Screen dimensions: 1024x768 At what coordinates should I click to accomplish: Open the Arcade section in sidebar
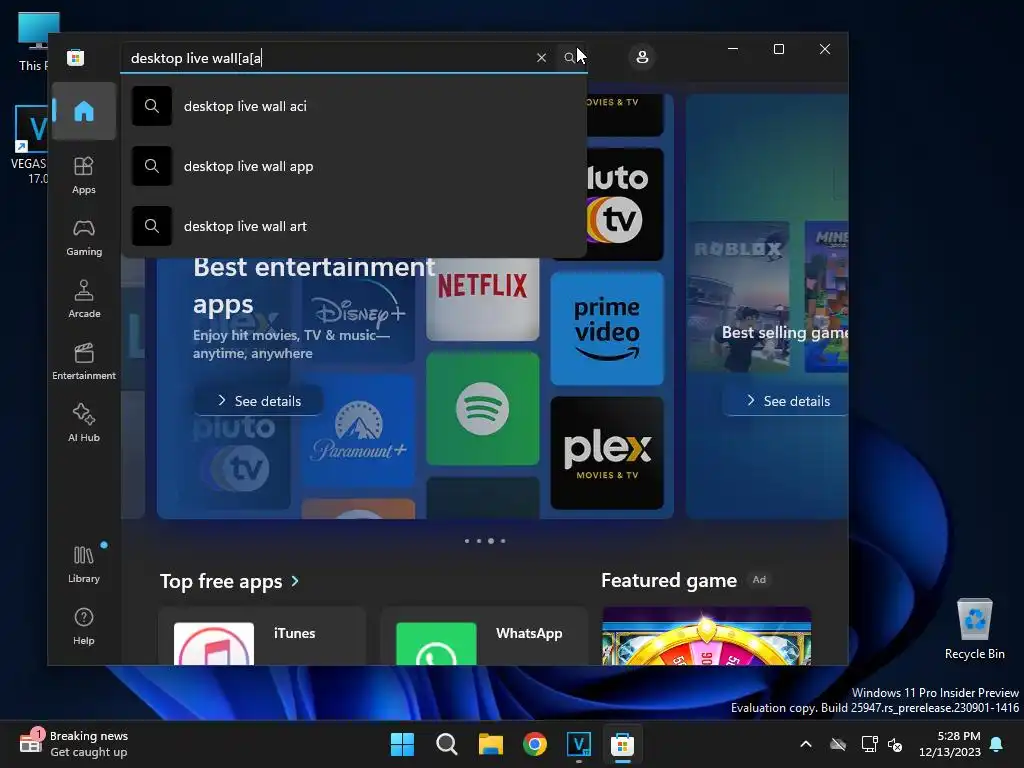(x=84, y=299)
